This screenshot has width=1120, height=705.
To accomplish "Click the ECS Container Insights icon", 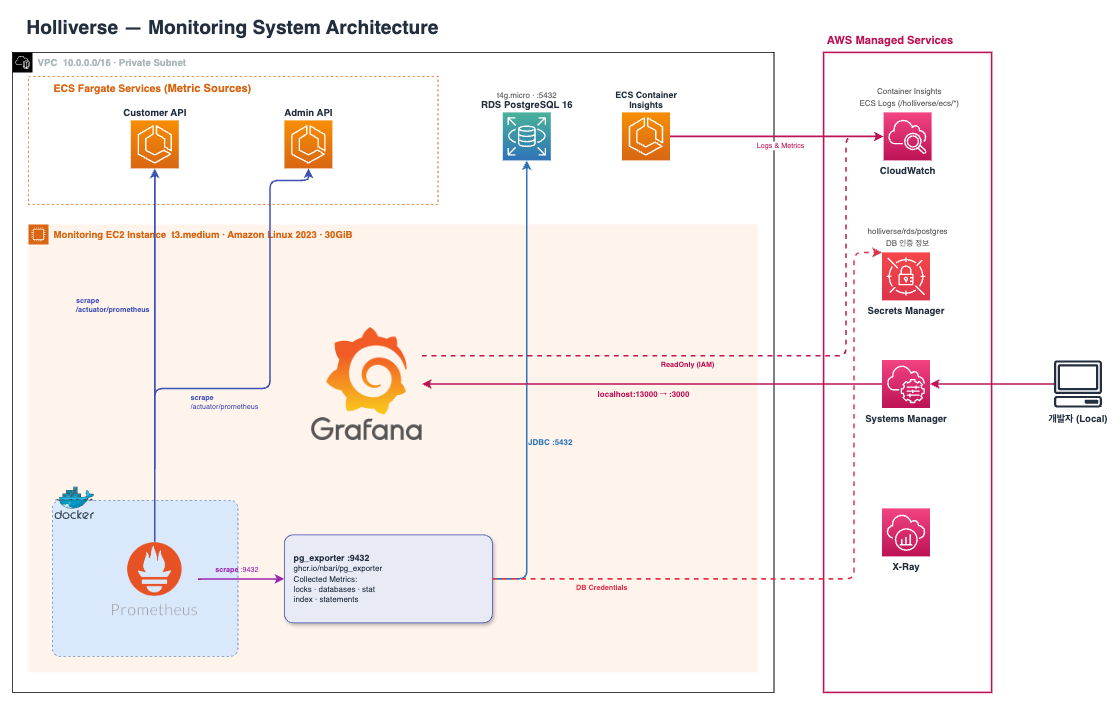I will [646, 136].
